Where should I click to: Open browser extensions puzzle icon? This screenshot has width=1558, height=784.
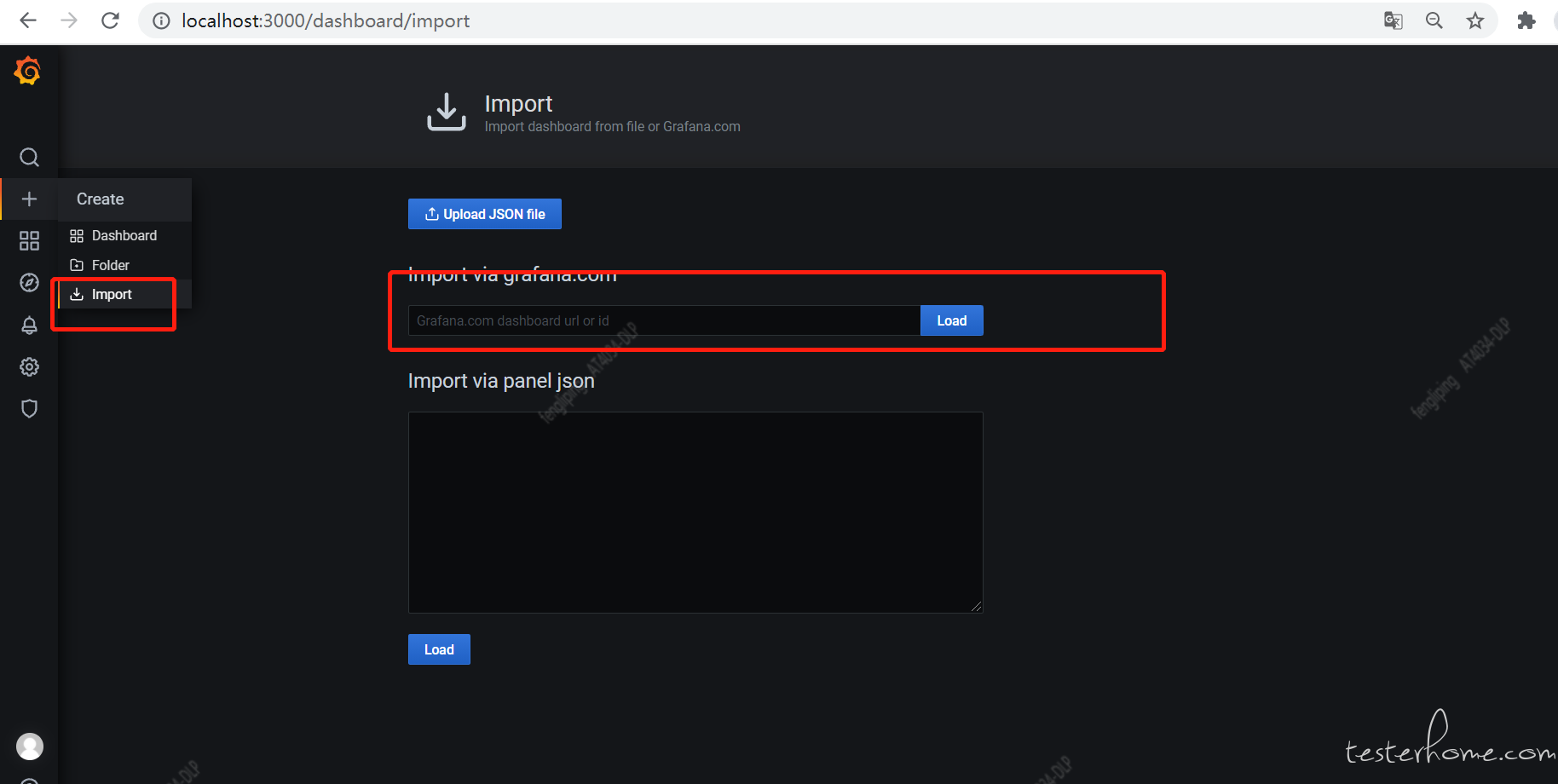[x=1526, y=20]
